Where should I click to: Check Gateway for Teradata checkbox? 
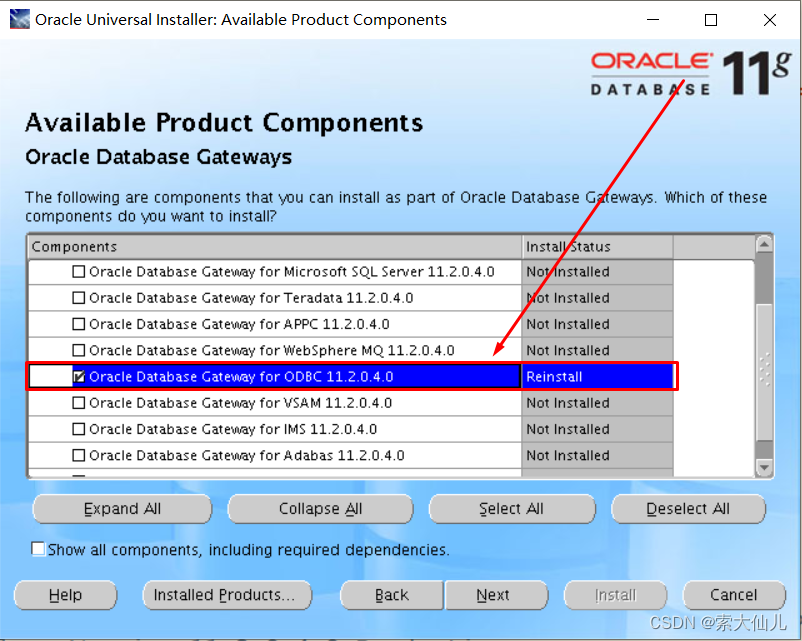click(78, 298)
